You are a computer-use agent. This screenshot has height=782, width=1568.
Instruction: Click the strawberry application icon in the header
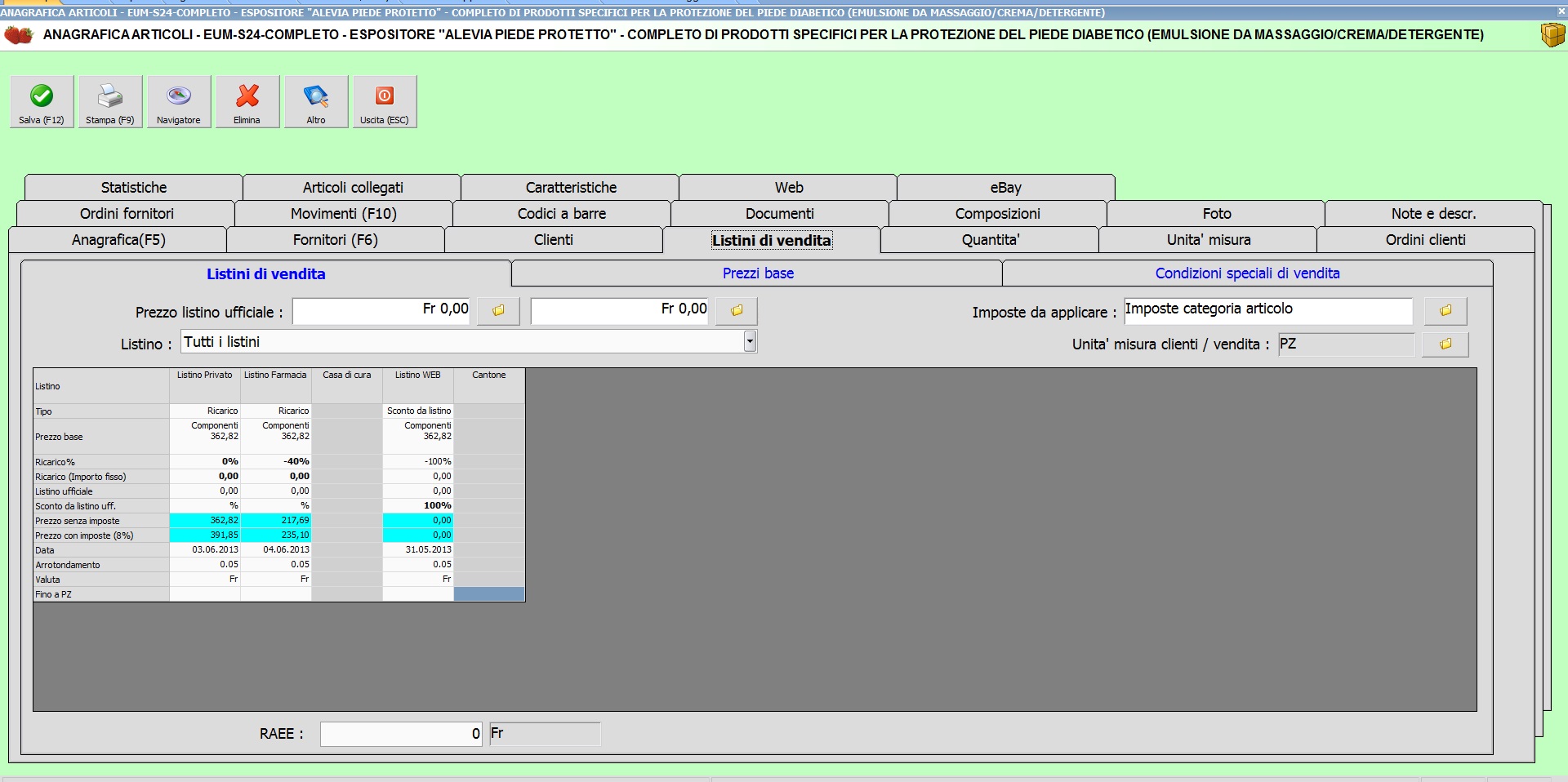pyautogui.click(x=19, y=35)
